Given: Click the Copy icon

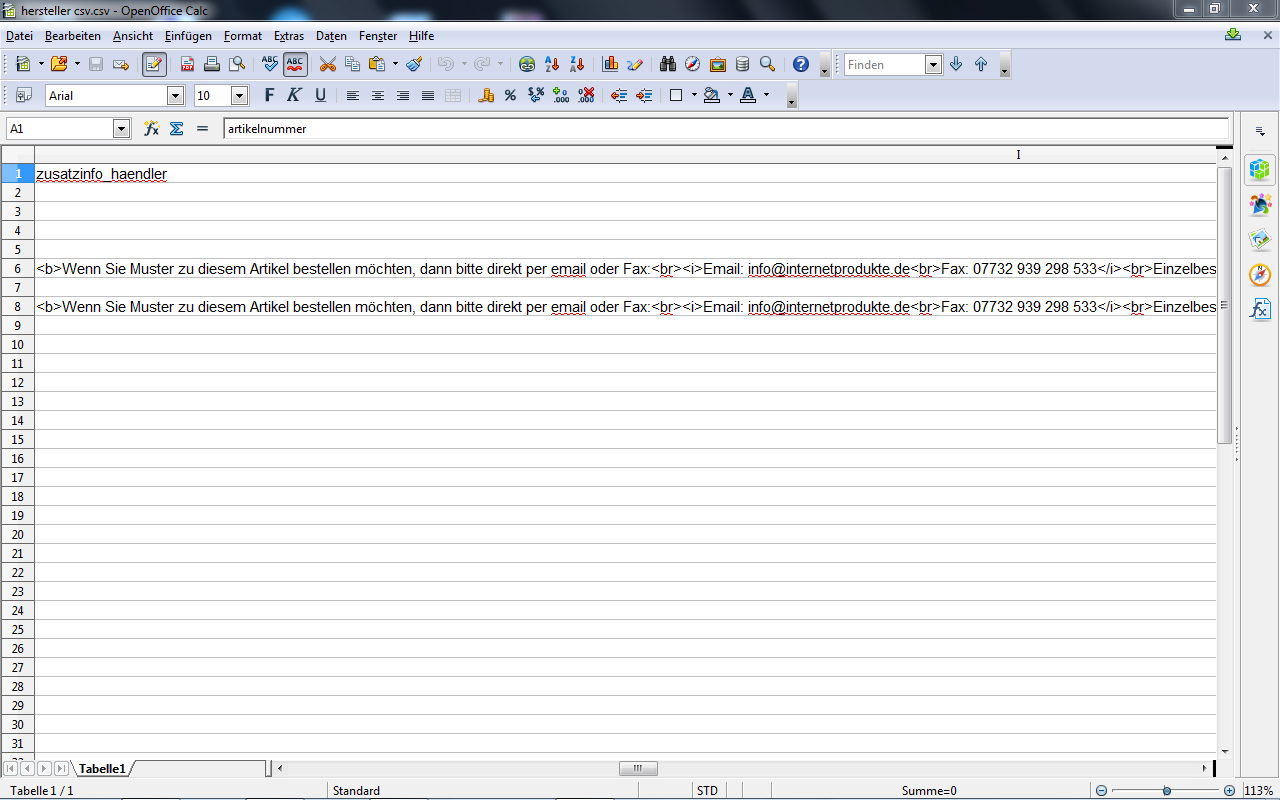Looking at the screenshot, I should click(x=352, y=64).
